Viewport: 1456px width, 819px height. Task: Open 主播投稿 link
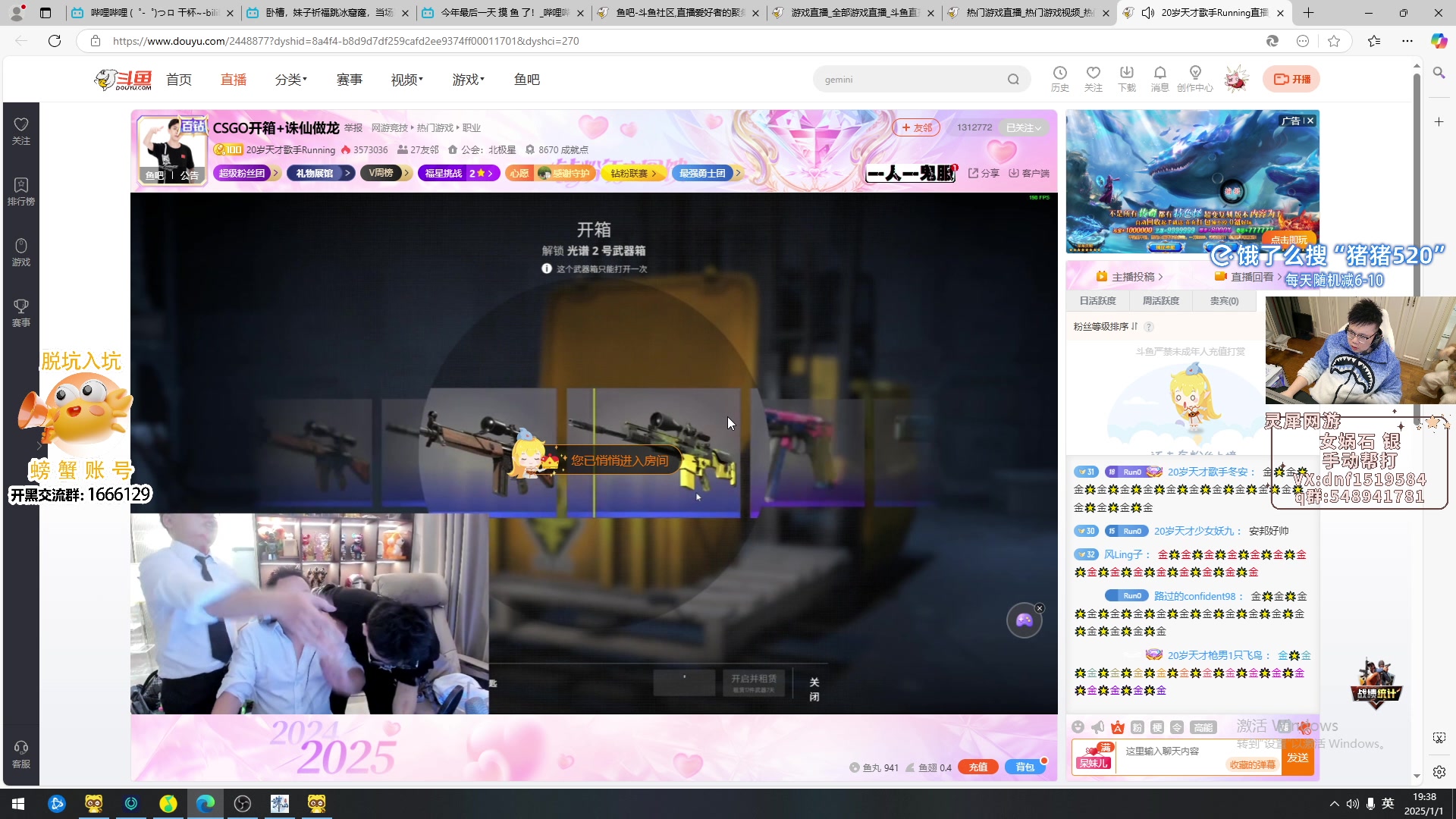1129,277
